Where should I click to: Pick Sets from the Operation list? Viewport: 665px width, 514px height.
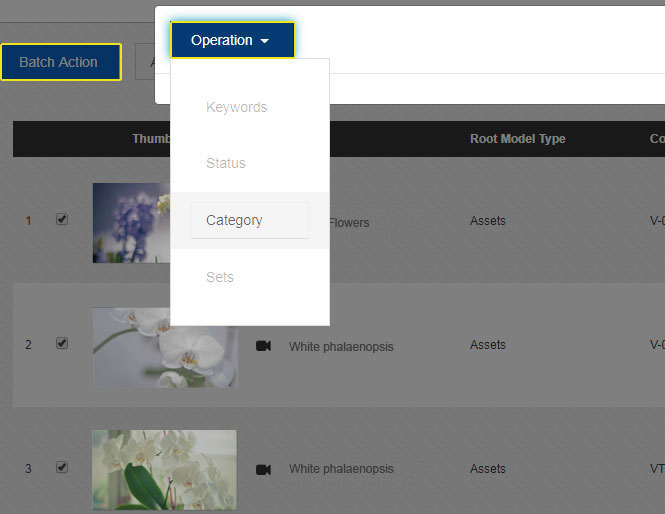click(x=220, y=277)
